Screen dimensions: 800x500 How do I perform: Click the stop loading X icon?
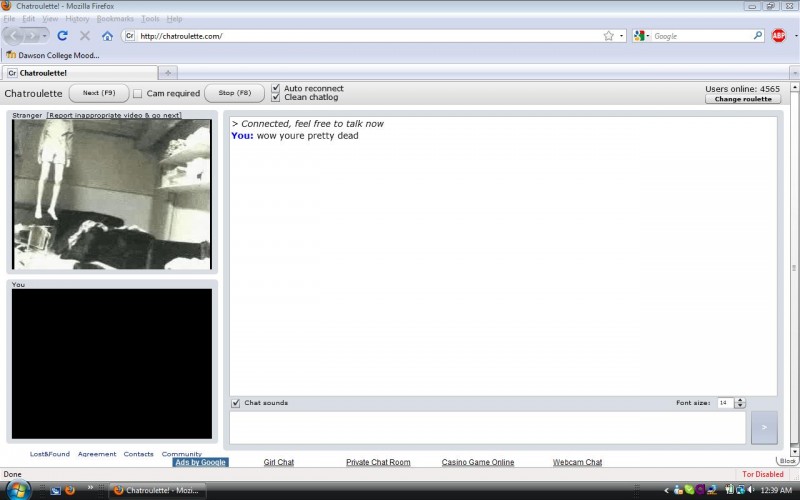(x=85, y=36)
